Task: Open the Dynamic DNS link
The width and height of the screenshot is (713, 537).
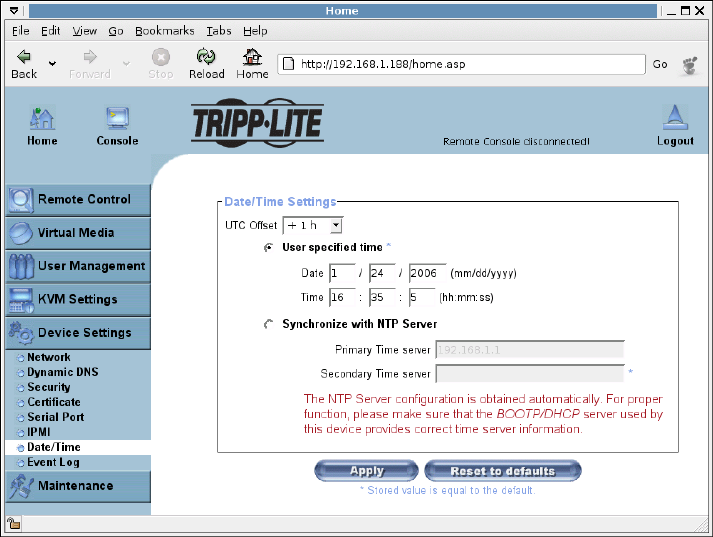Action: [63, 372]
